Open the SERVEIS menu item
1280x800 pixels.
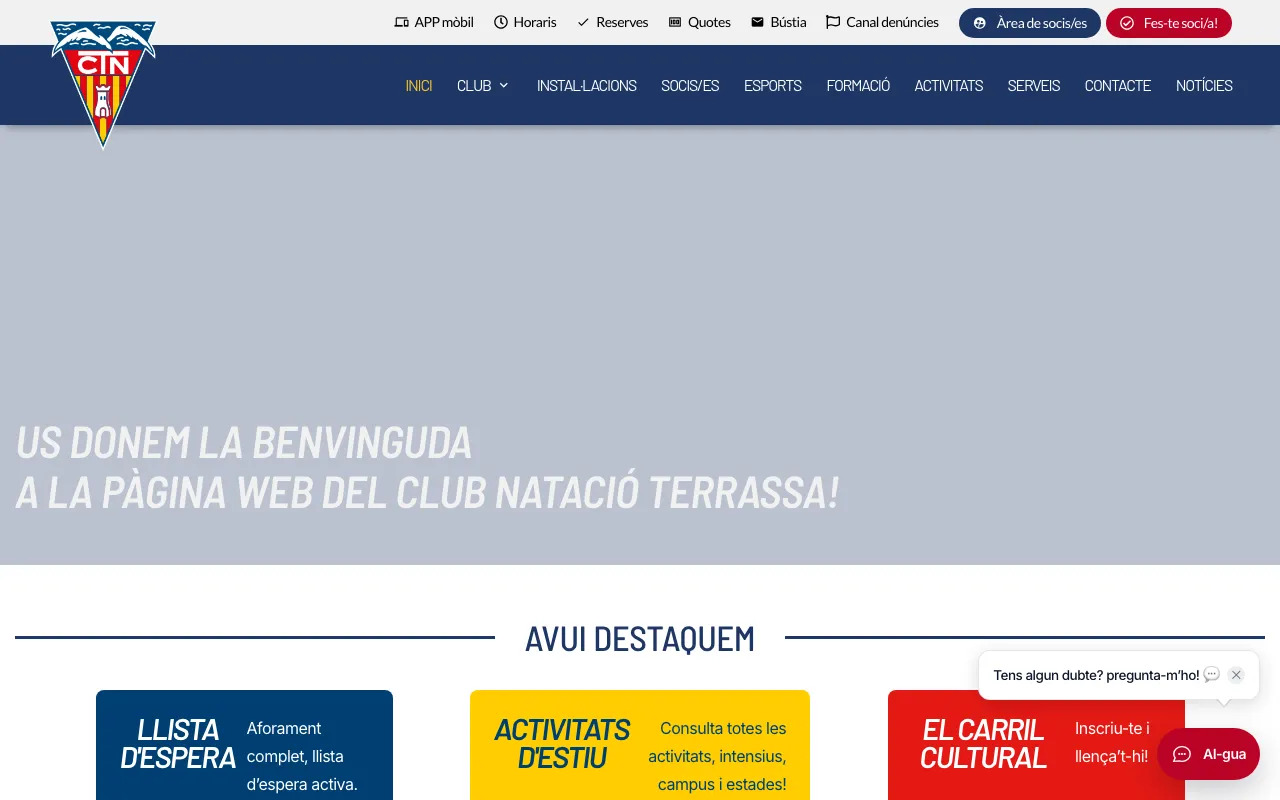pos(1034,85)
